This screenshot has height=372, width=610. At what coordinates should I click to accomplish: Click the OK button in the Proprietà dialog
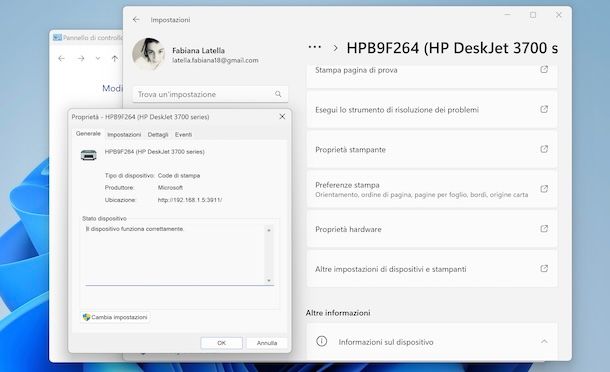click(x=221, y=343)
